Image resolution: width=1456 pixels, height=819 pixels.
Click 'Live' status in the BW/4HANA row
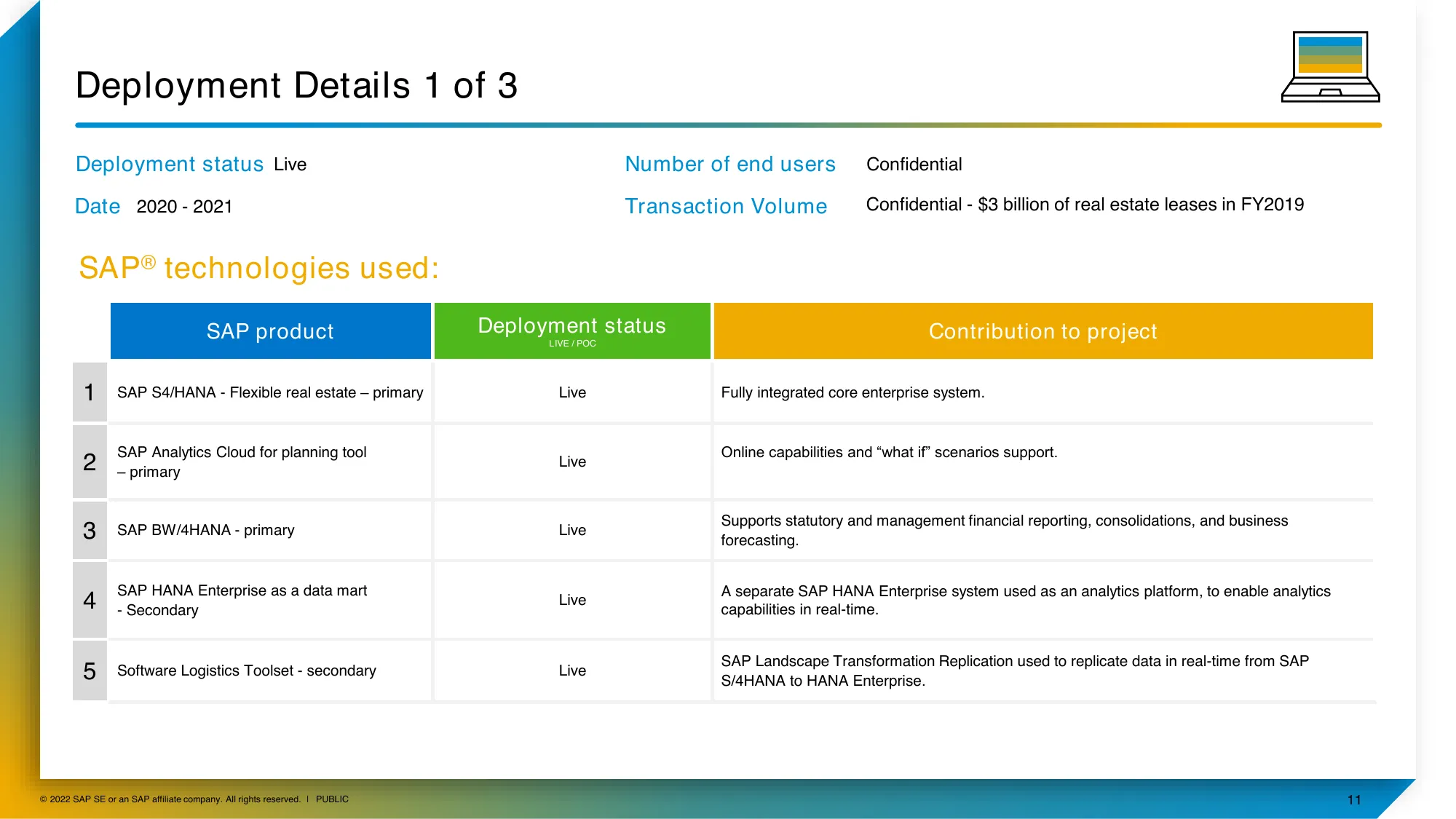(x=572, y=530)
